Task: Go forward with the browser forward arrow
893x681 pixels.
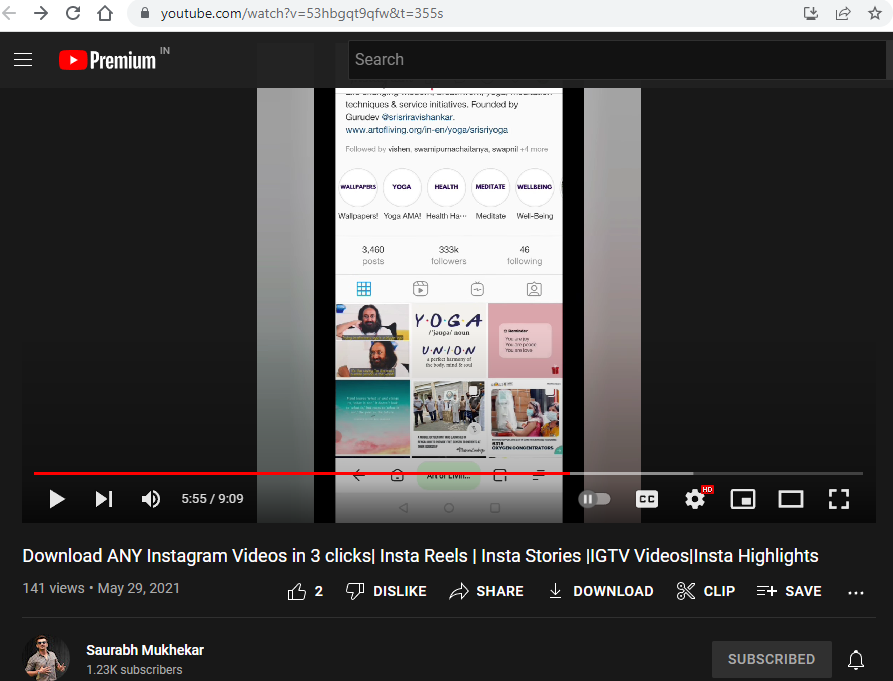Action: (x=41, y=13)
